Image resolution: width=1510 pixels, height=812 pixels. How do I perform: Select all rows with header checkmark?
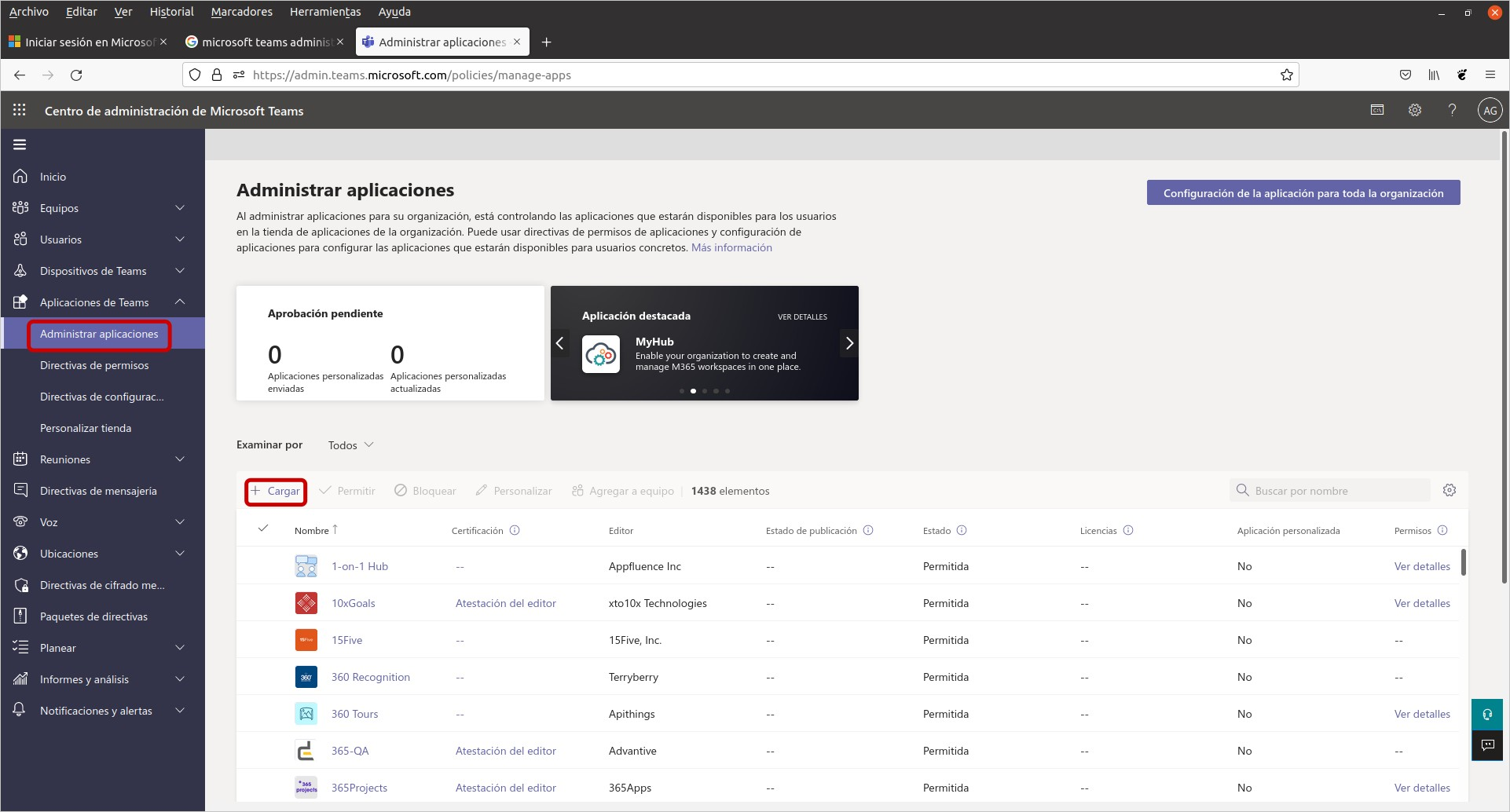[263, 529]
